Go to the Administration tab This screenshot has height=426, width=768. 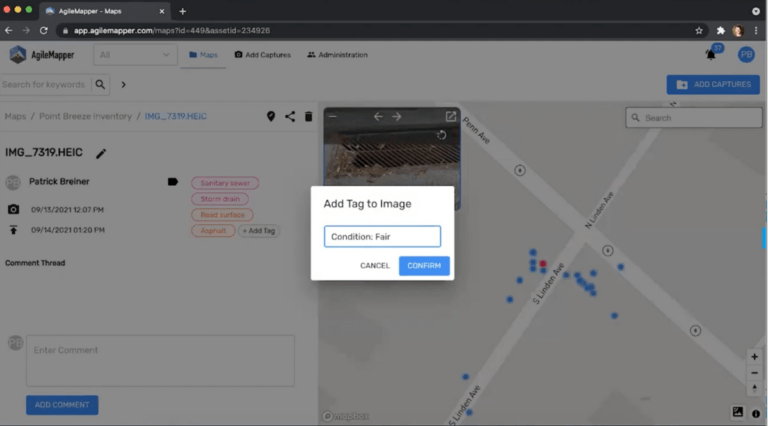pyautogui.click(x=337, y=55)
